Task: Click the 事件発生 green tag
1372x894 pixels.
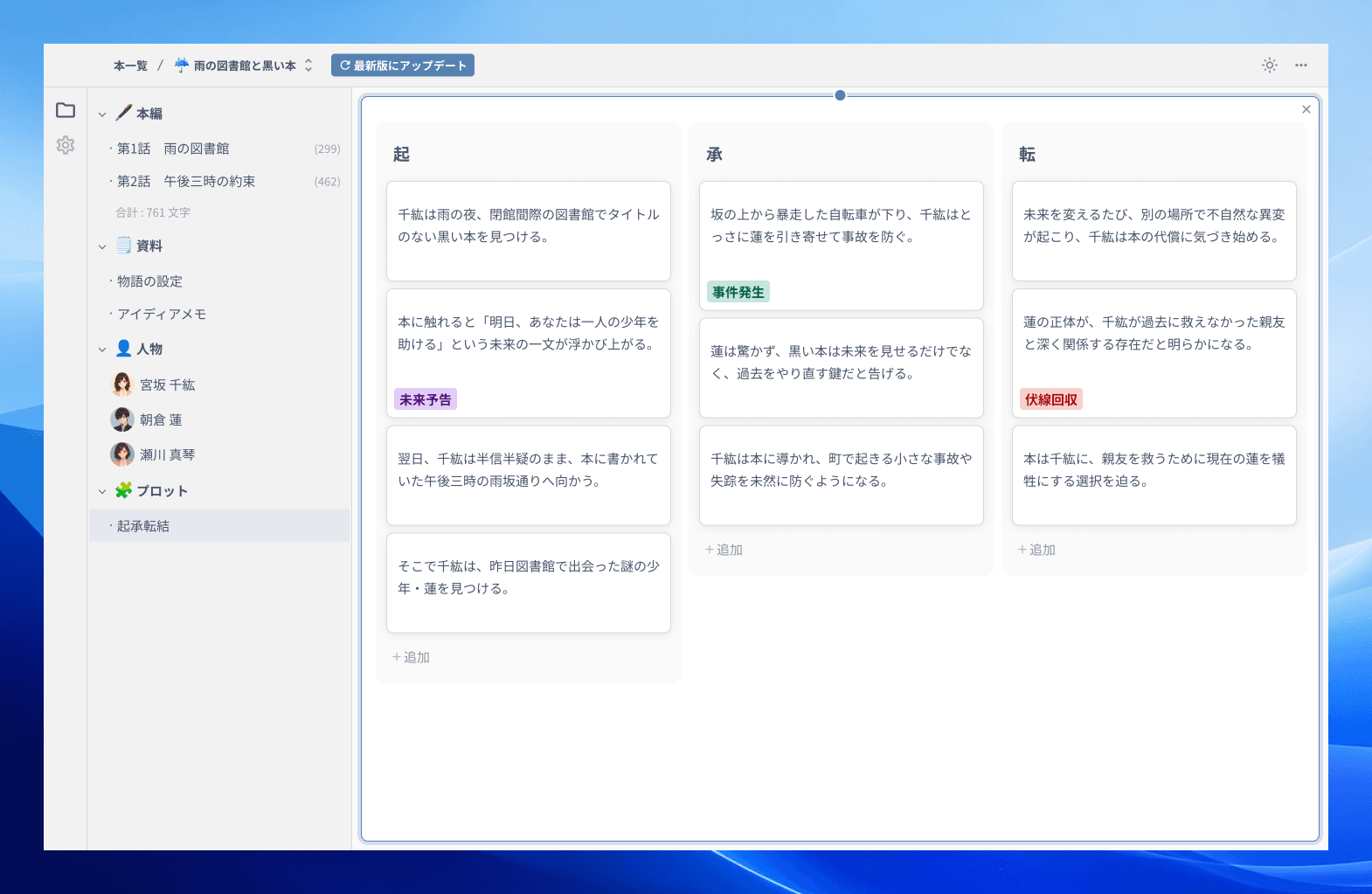Action: tap(738, 292)
